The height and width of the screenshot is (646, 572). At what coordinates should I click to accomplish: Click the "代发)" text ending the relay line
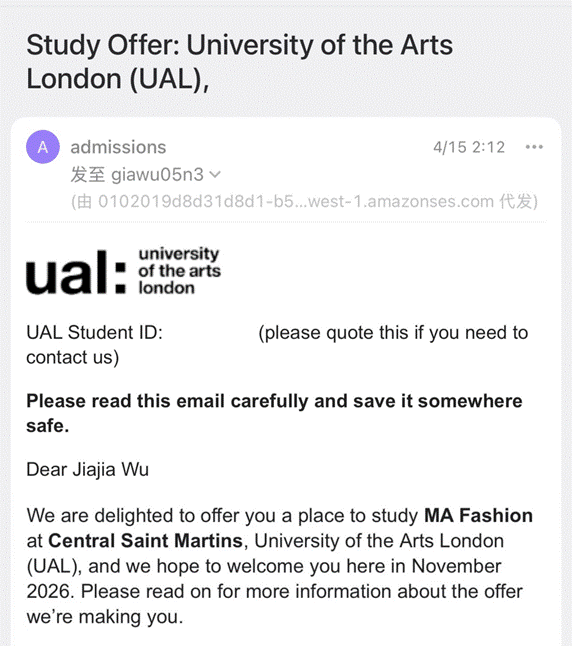518,201
